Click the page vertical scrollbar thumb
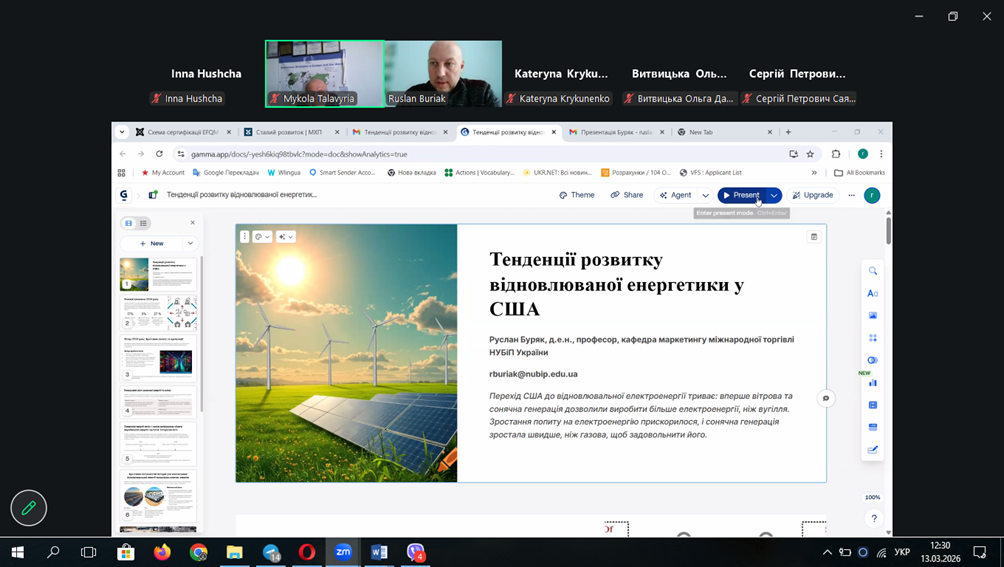1004x567 pixels. click(888, 230)
